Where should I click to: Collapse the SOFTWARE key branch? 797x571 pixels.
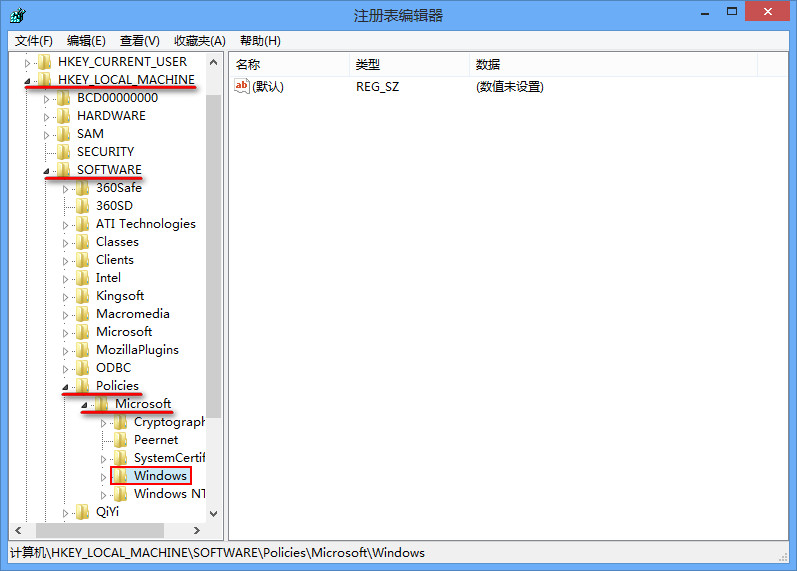pos(47,171)
